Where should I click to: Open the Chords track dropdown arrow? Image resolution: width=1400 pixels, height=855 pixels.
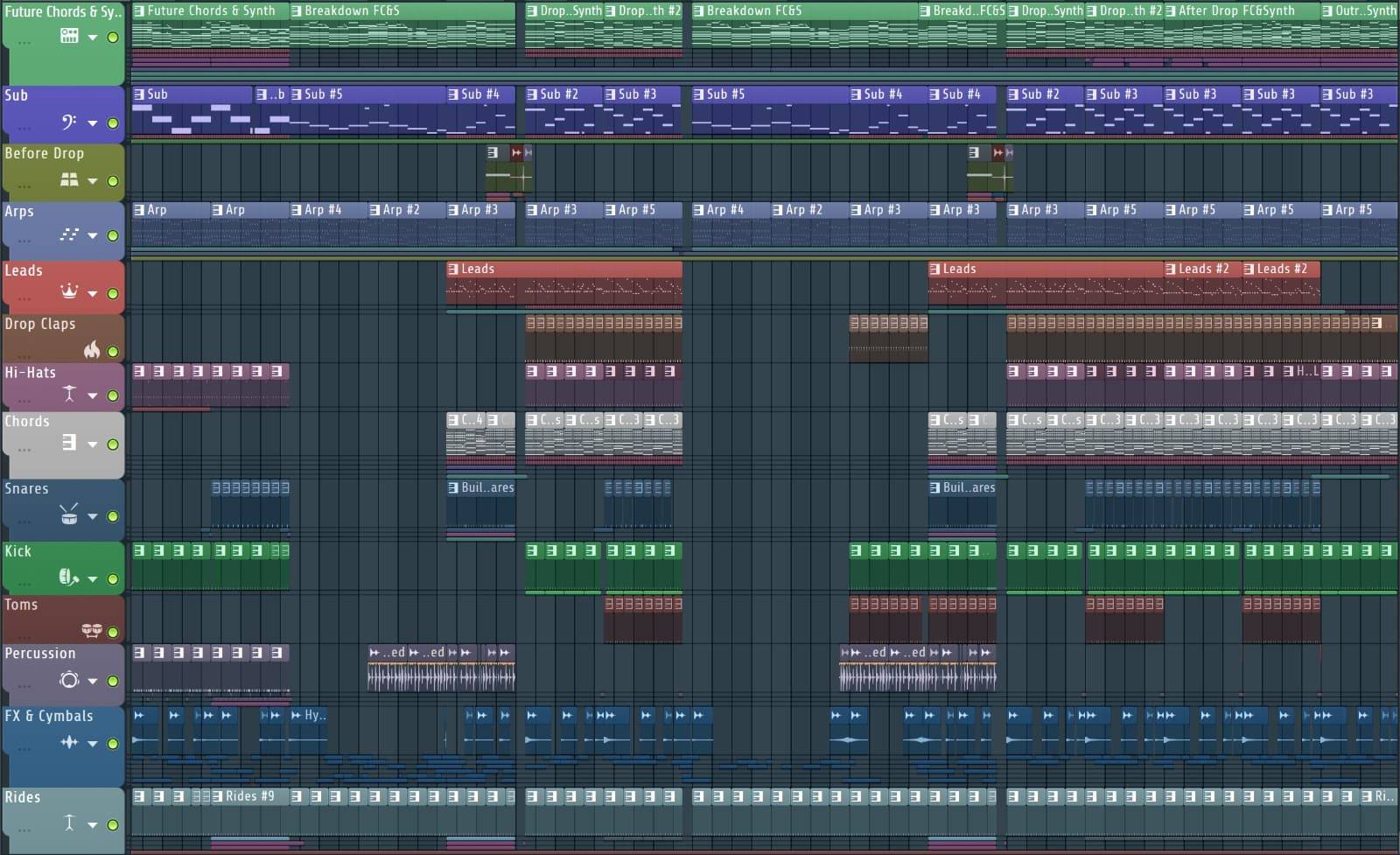pos(92,445)
